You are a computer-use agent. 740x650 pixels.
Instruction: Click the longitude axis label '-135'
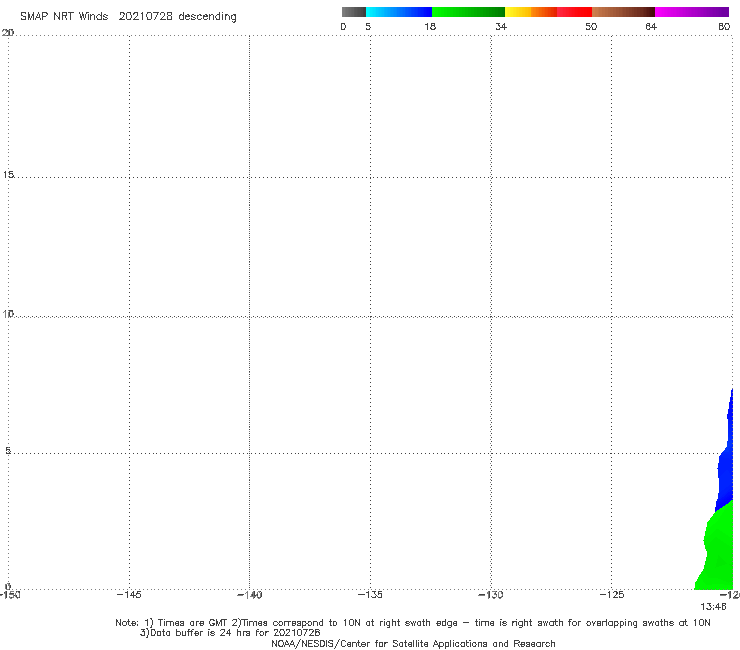click(x=370, y=595)
